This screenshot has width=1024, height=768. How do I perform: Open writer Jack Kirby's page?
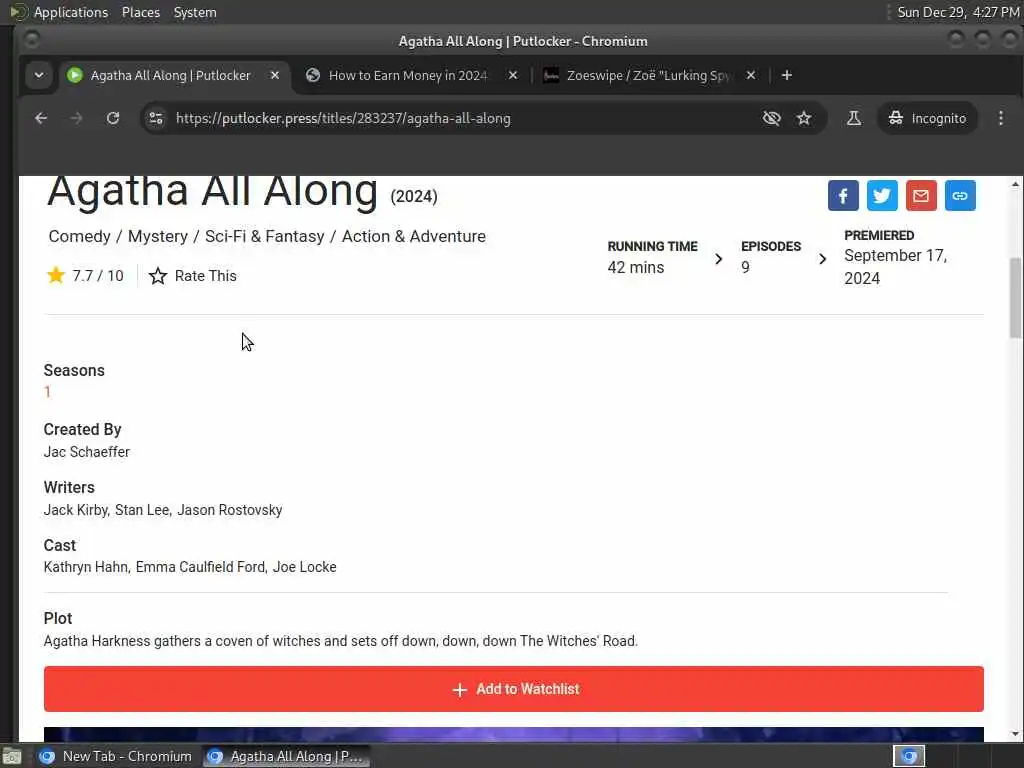[x=75, y=510]
